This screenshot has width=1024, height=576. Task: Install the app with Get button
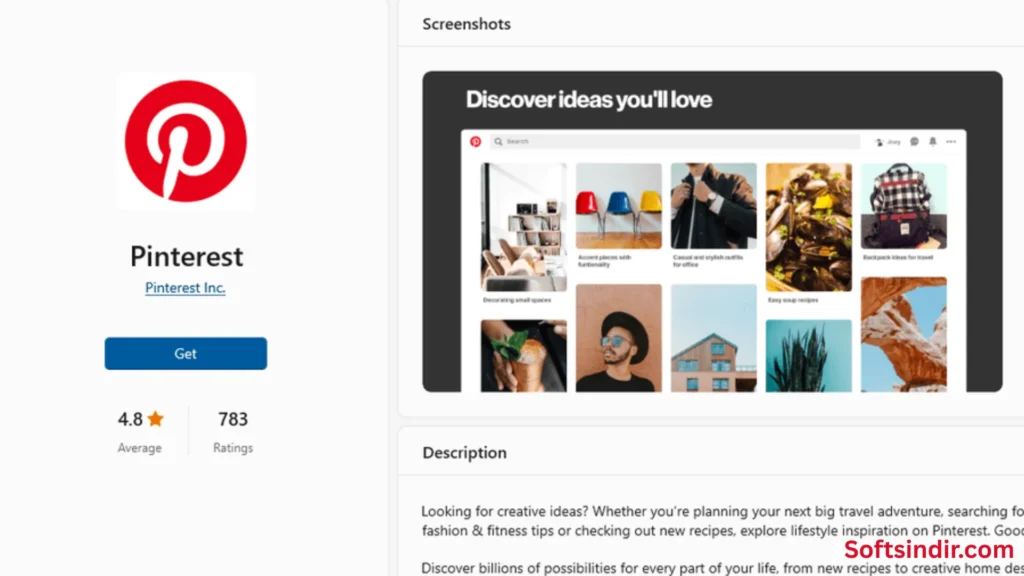(x=185, y=353)
